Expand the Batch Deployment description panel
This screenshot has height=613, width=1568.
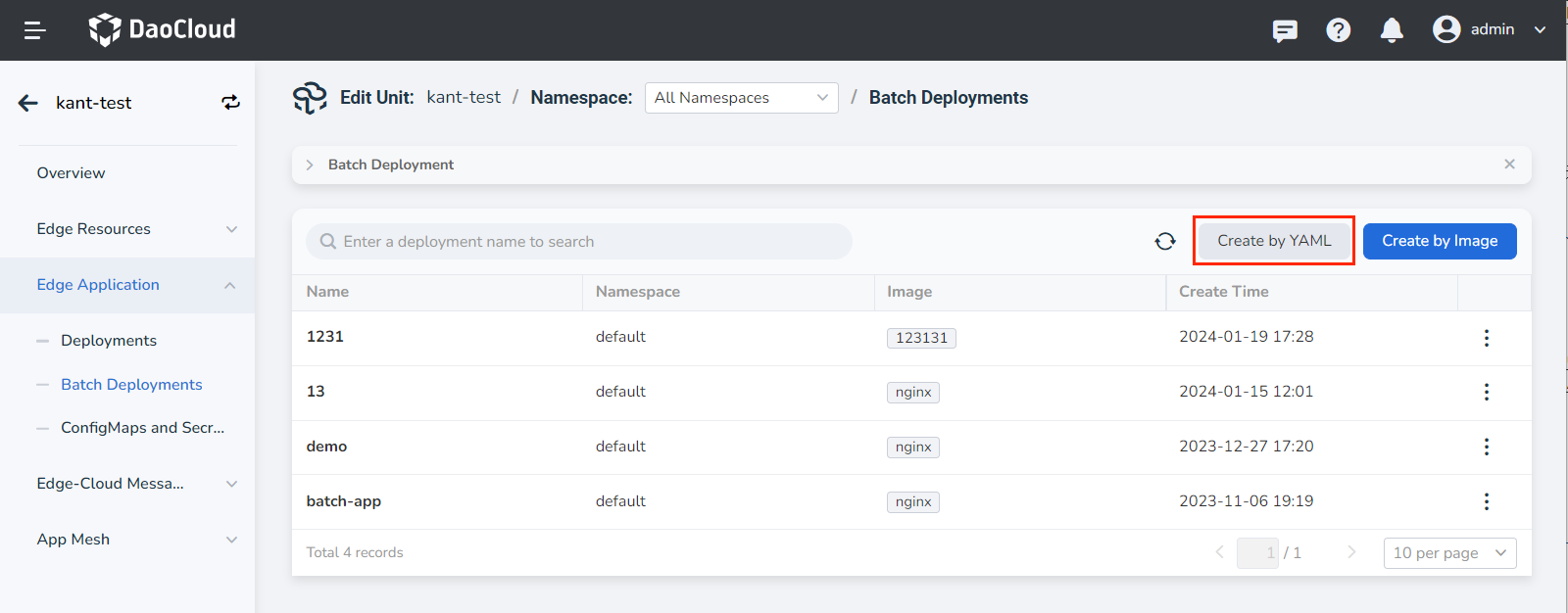[x=310, y=165]
